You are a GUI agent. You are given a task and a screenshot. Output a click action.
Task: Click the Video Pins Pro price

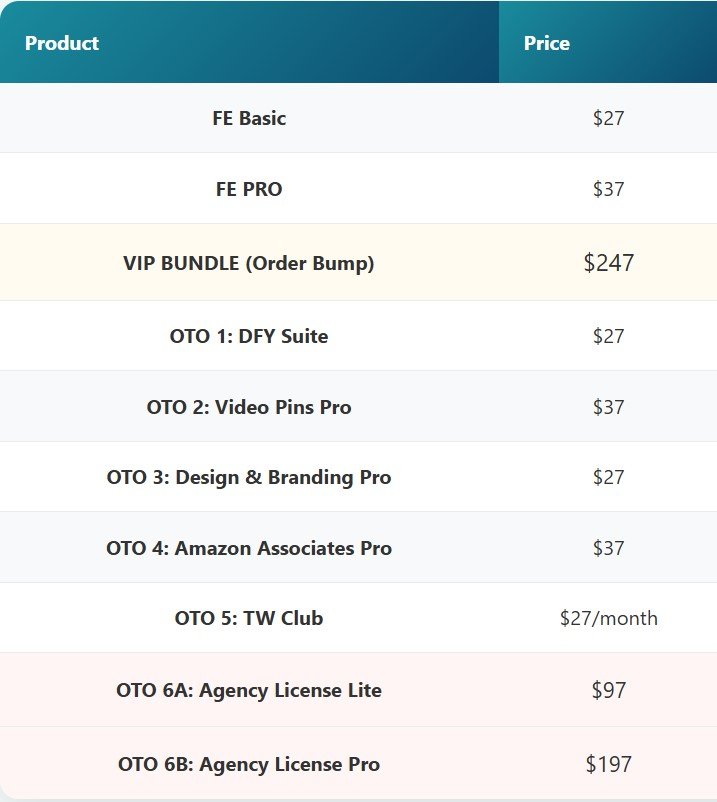[608, 407]
